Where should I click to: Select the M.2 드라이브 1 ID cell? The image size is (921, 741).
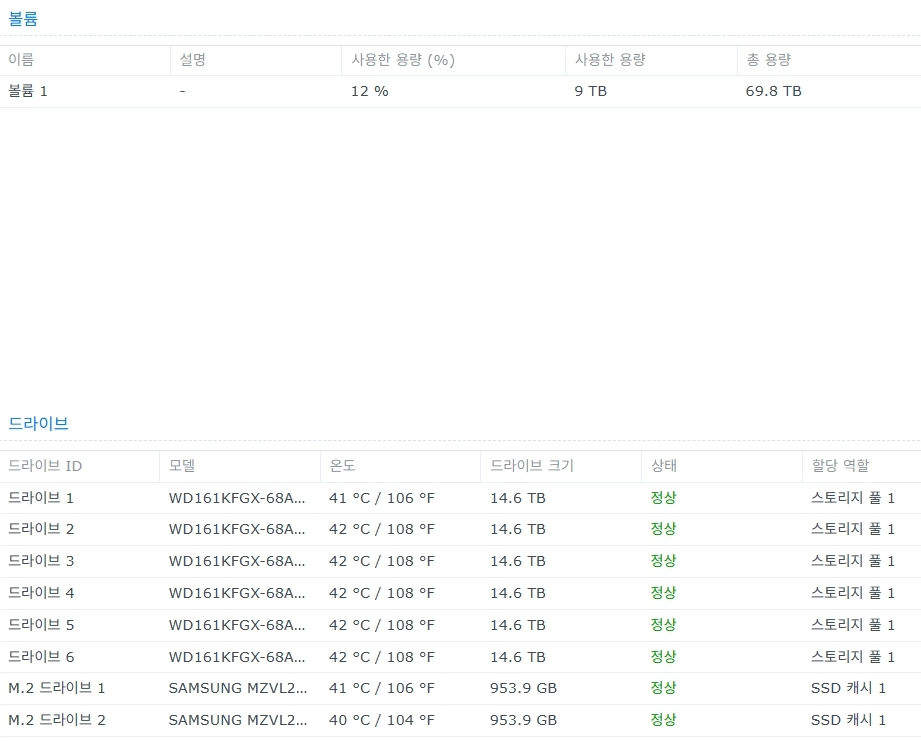point(57,688)
